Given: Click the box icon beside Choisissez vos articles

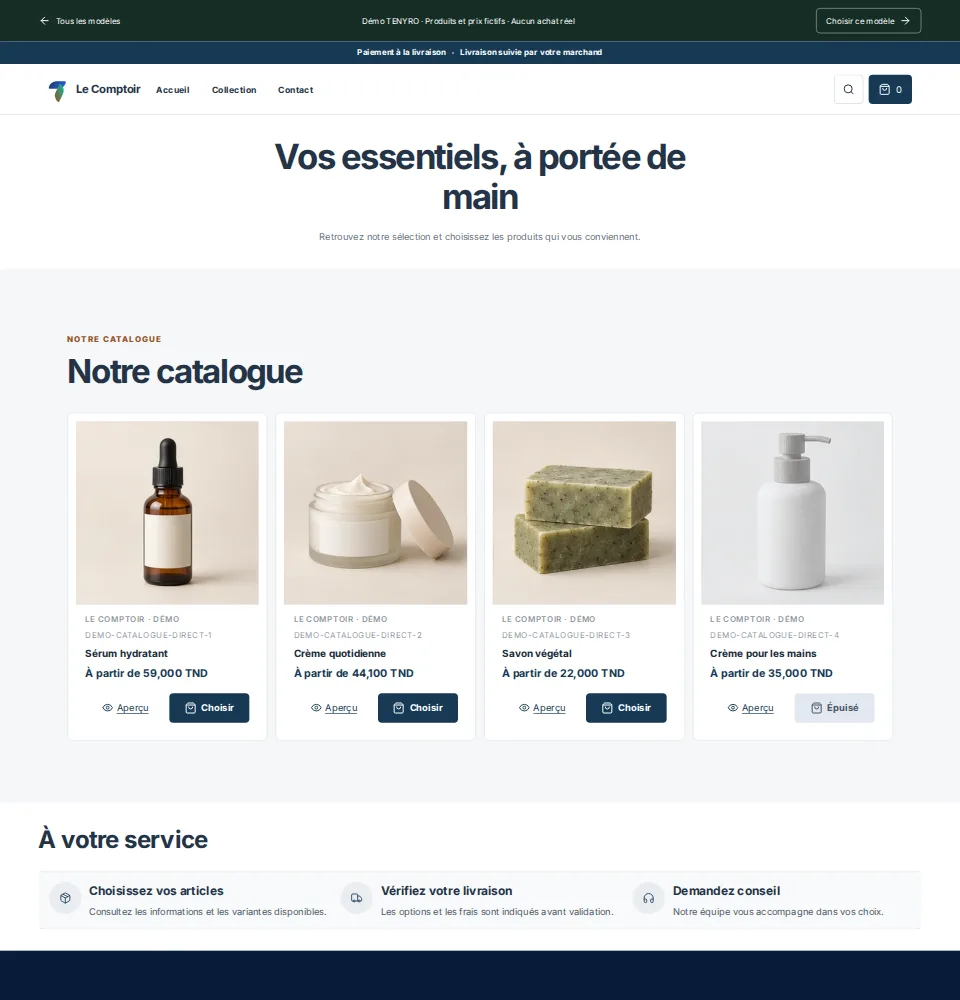Looking at the screenshot, I should [65, 898].
